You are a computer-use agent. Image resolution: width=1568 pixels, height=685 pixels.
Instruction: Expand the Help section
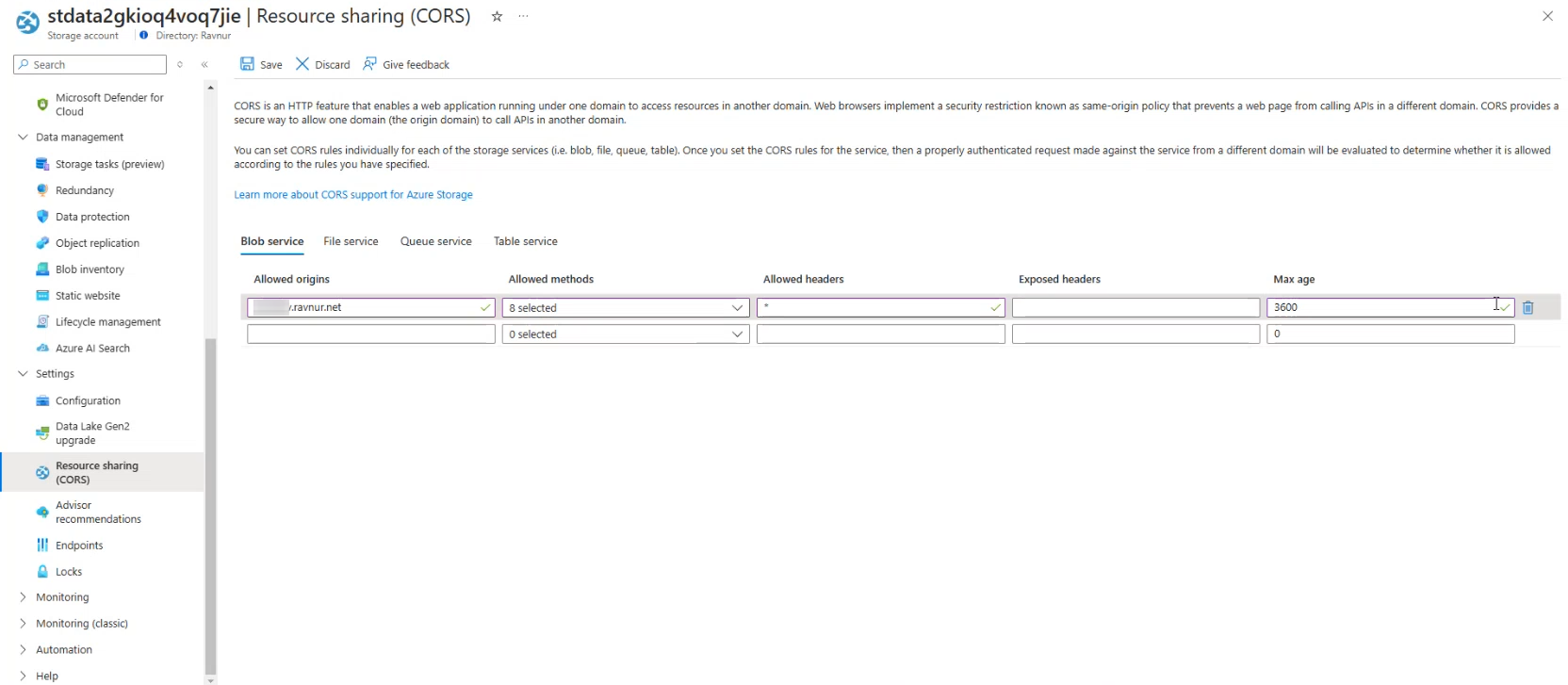click(24, 677)
